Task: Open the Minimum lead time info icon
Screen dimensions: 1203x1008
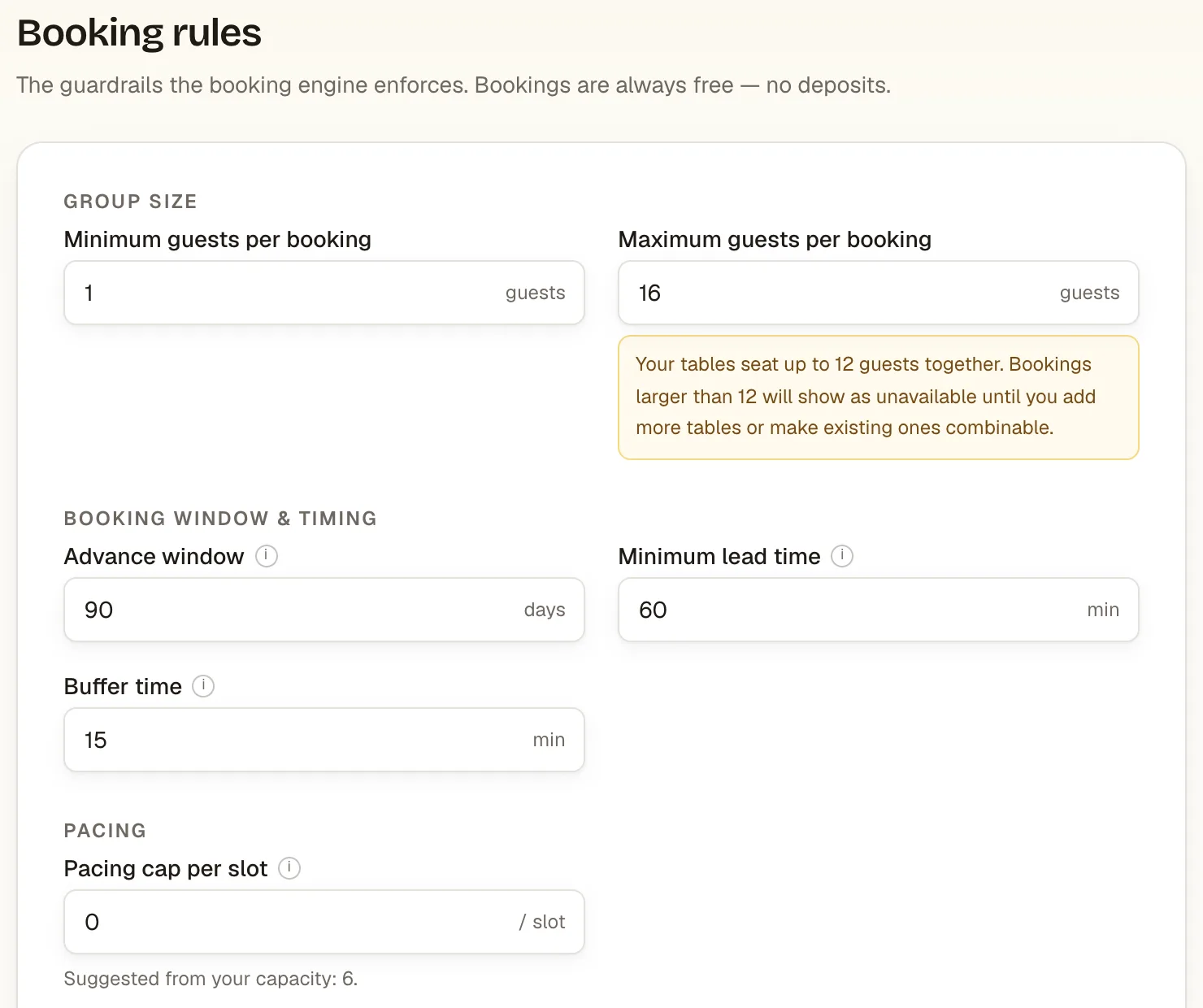Action: tap(842, 556)
